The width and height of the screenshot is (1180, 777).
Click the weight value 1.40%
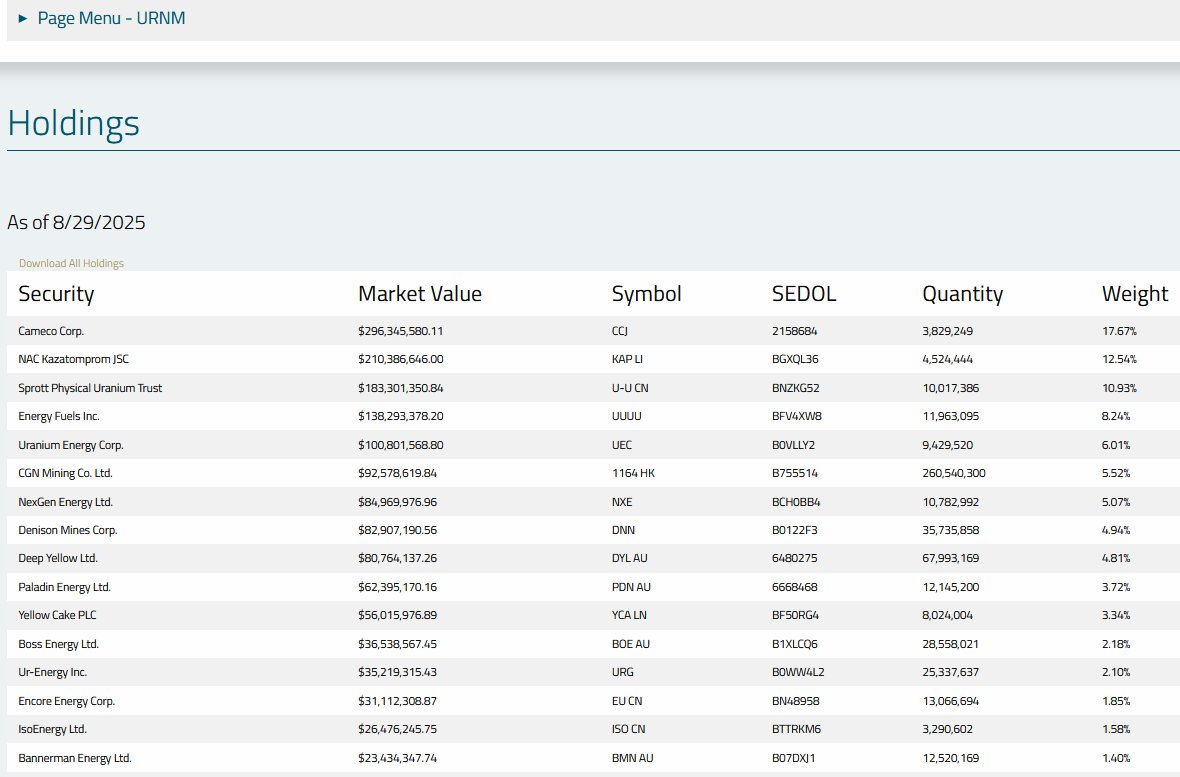[x=1116, y=758]
